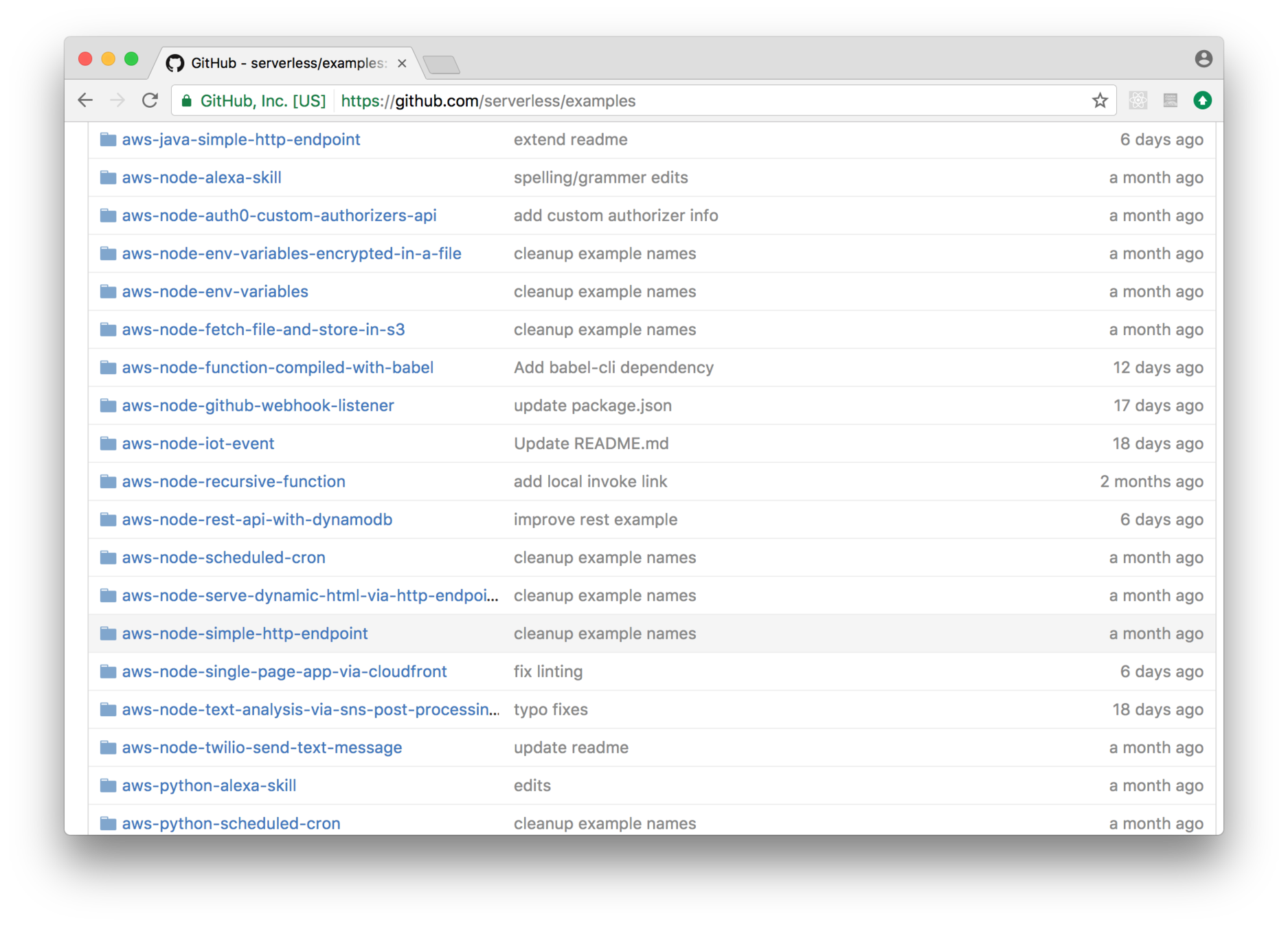This screenshot has width=1288, height=927.
Task: Click folder icon for aws-node-fetch-file-and-store-in-s3
Action: (x=108, y=330)
